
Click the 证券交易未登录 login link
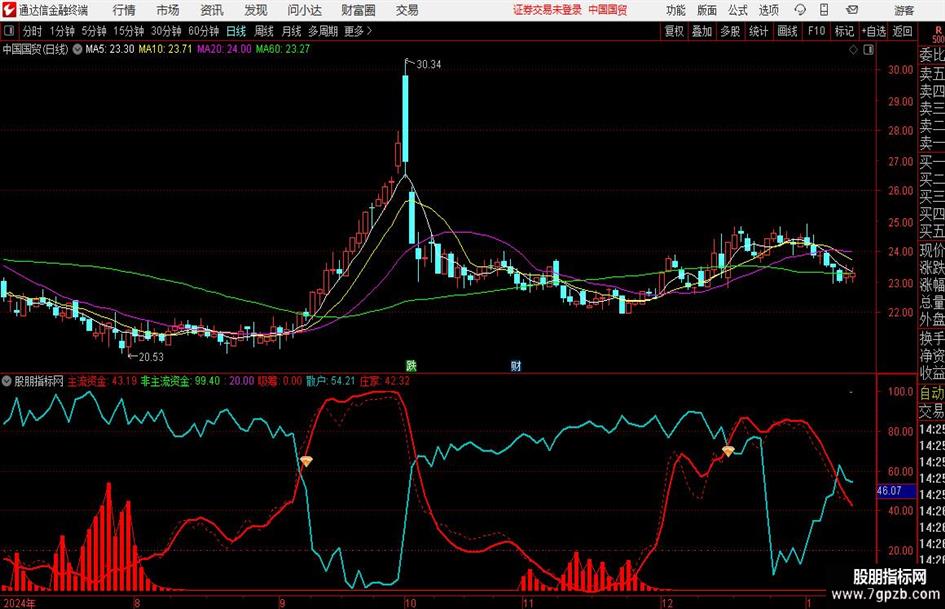547,10
